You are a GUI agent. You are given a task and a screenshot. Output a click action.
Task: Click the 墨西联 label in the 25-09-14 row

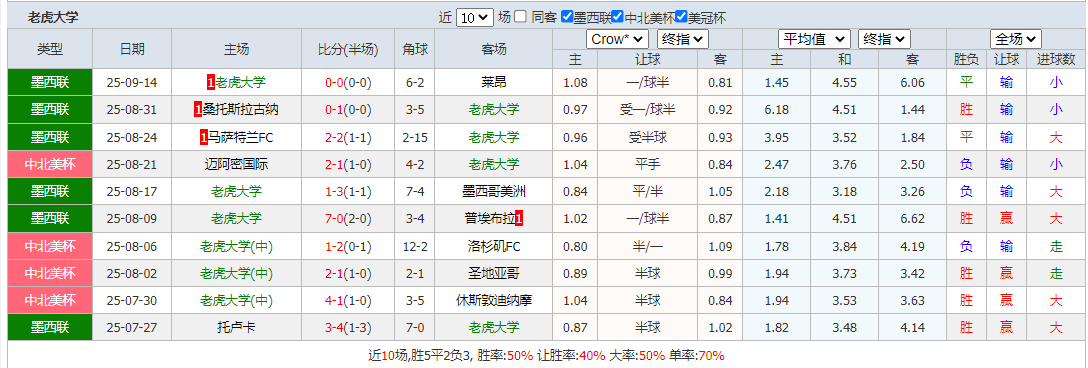[x=50, y=83]
